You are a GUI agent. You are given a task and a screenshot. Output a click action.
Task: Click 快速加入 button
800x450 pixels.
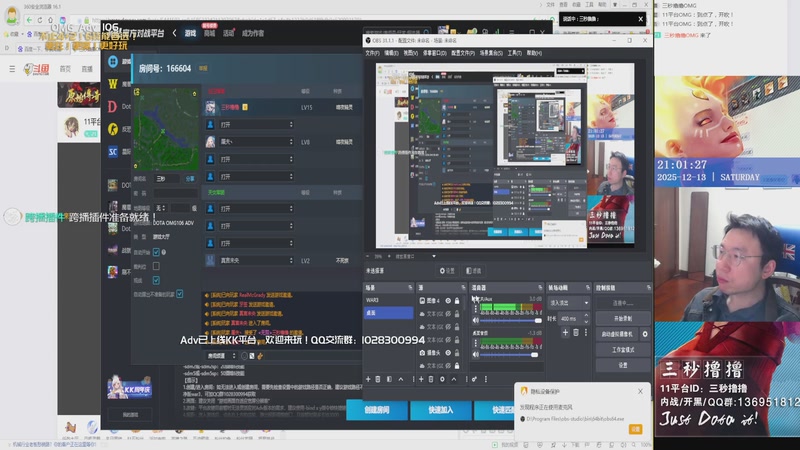441,410
